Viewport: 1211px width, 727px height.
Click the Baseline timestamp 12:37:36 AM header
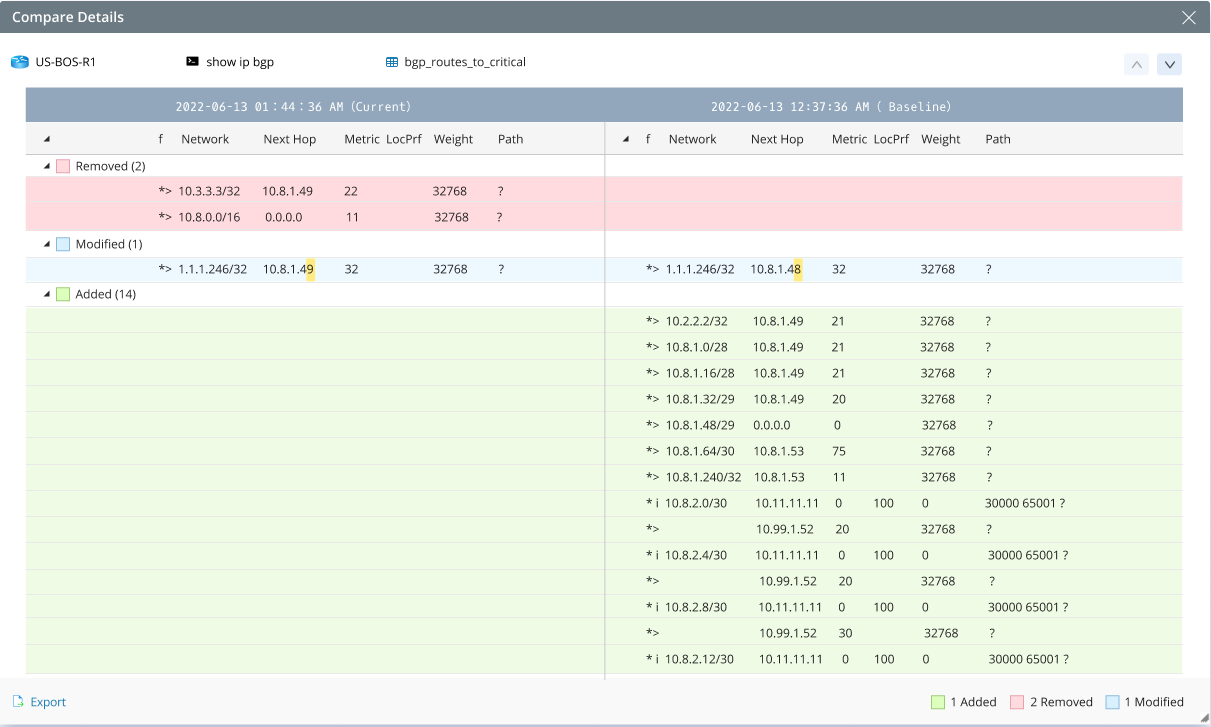[x=831, y=106]
